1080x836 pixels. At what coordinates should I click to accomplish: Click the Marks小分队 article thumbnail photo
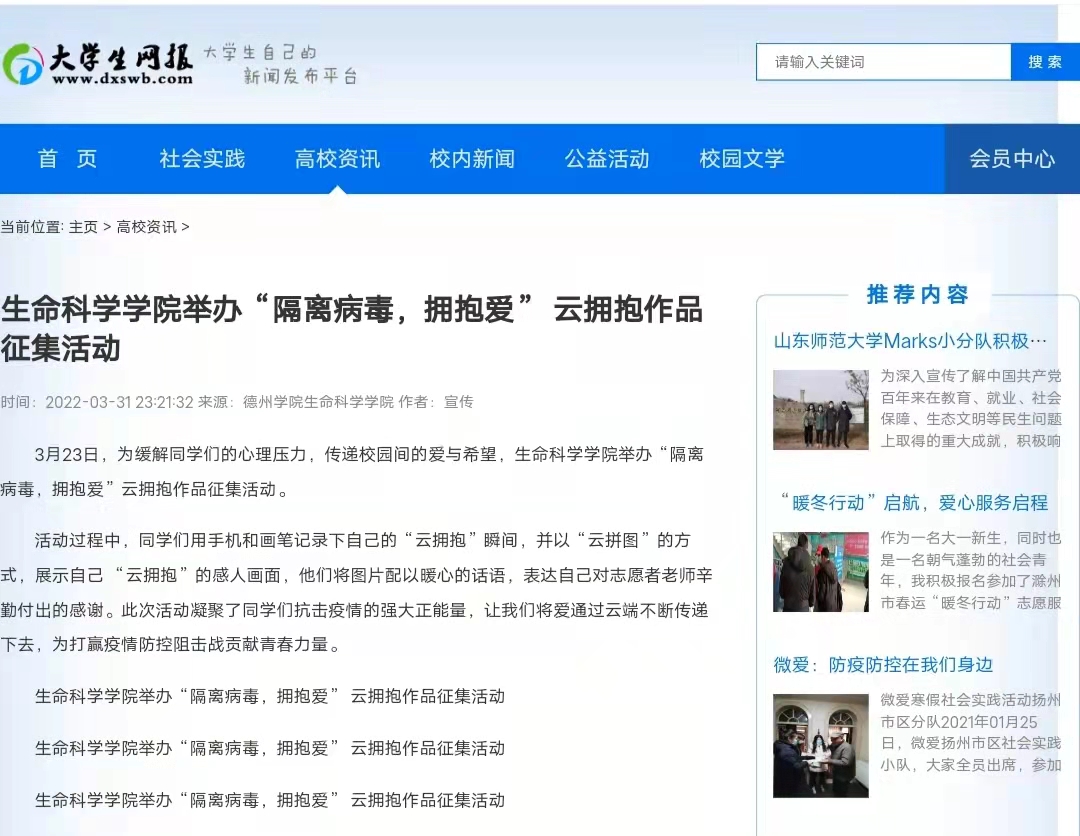point(820,410)
